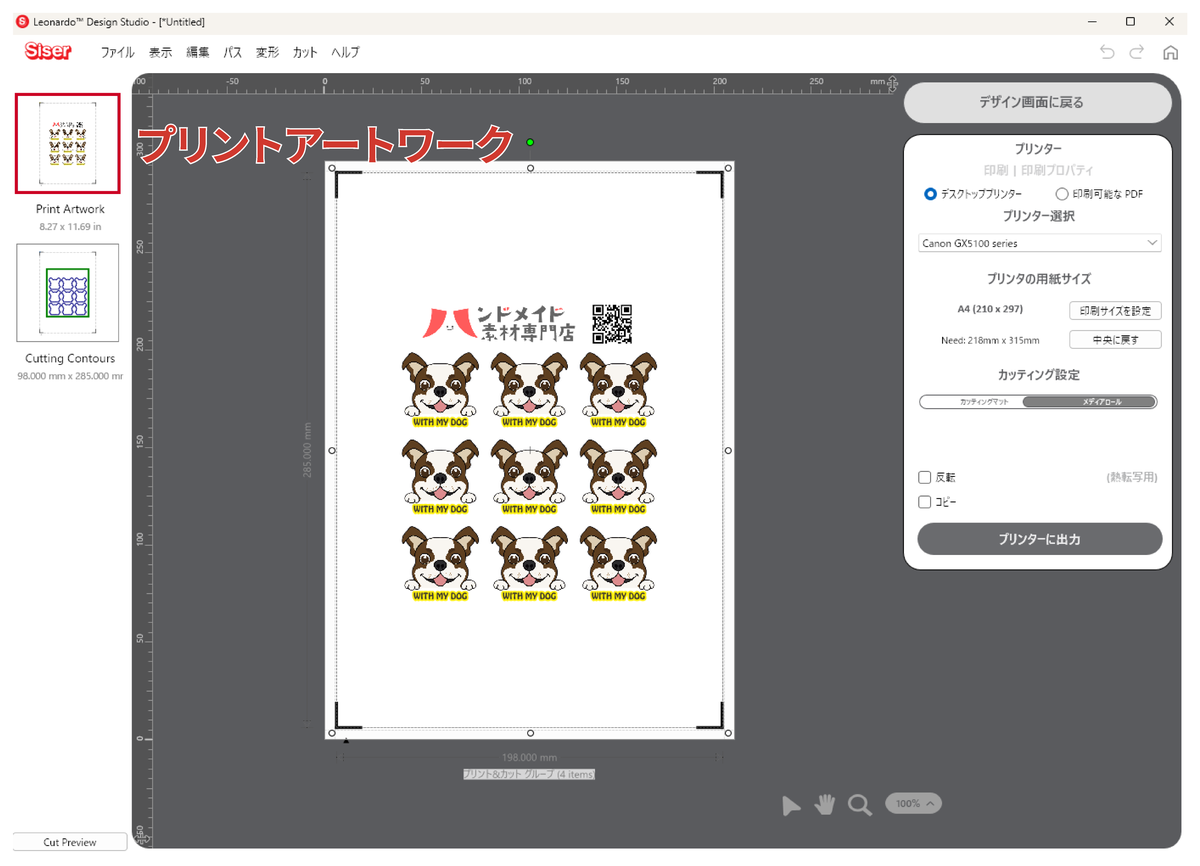
Task: Activate the hand pan tool
Action: pyautogui.click(x=825, y=804)
